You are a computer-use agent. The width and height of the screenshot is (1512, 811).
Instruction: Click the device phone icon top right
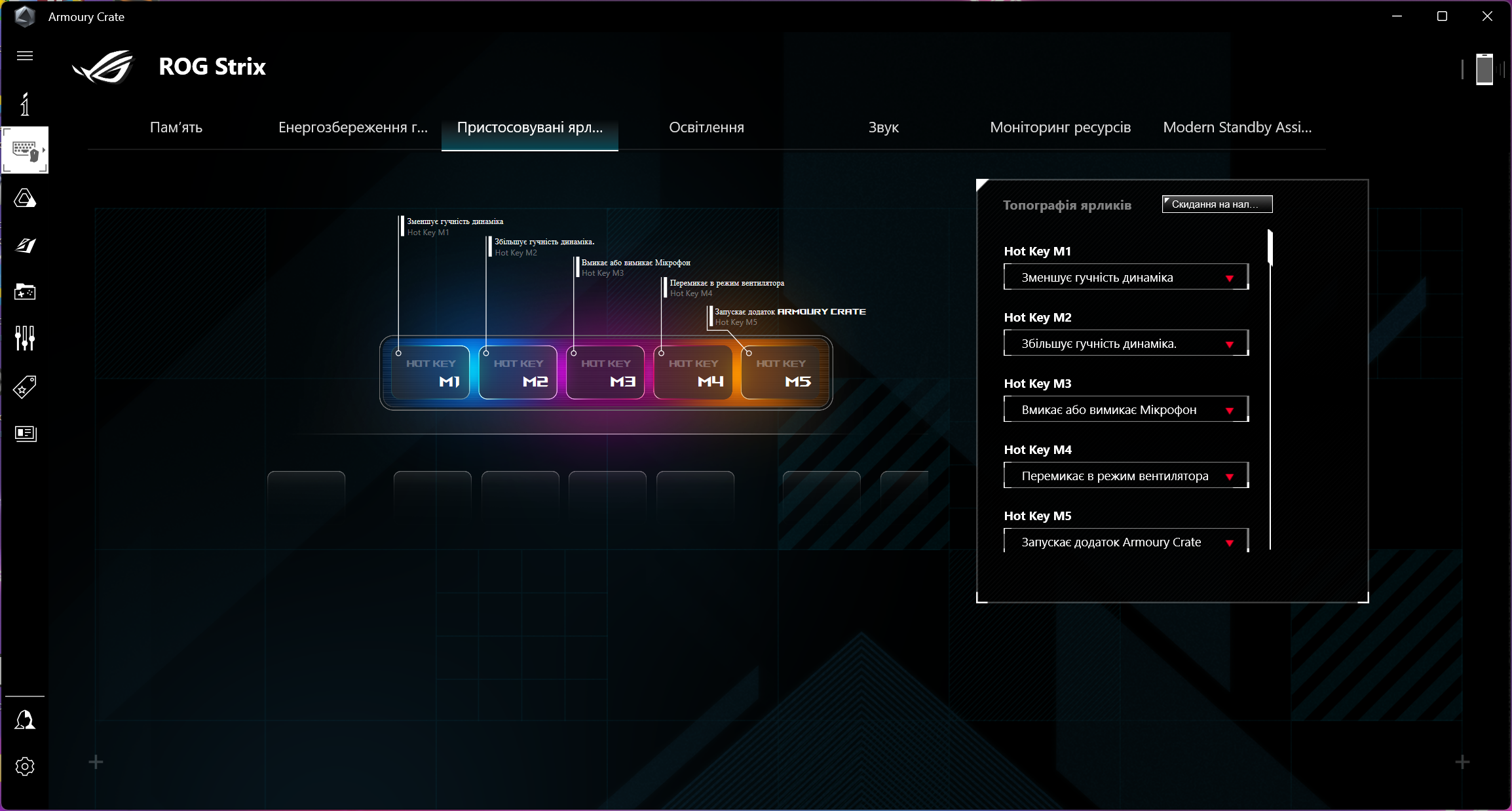[1484, 69]
